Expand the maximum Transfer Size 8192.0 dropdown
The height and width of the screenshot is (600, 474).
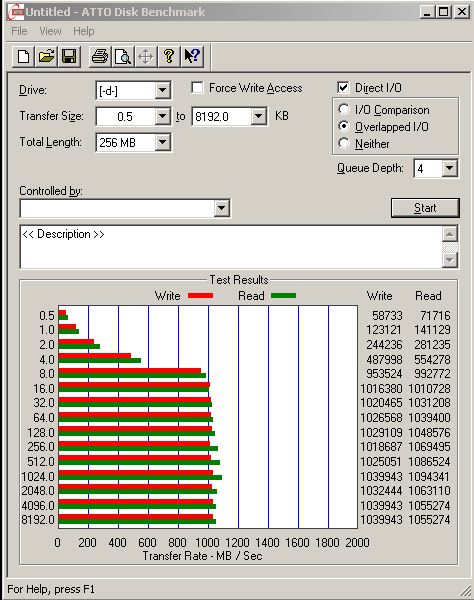pos(259,116)
